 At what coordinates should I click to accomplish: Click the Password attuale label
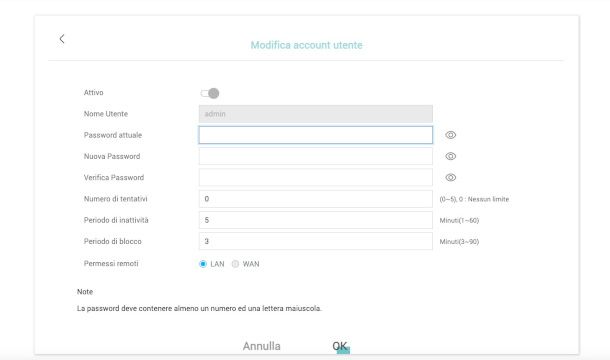113,135
